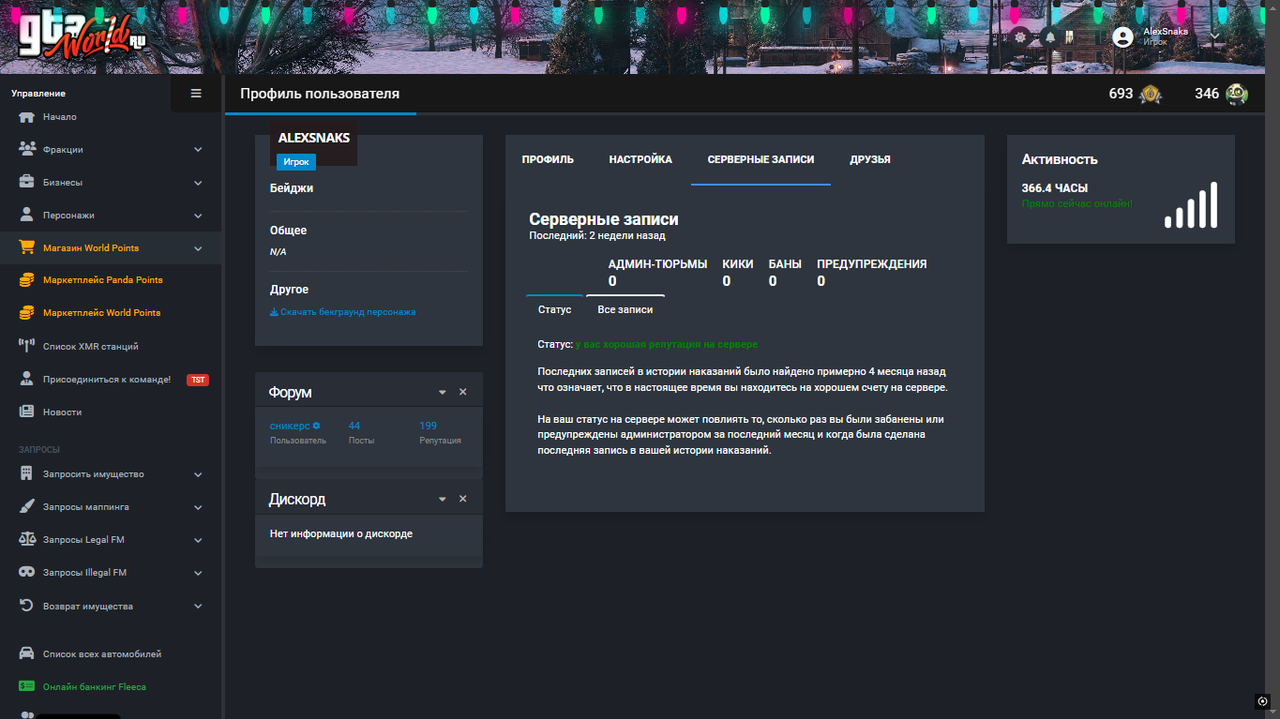Click the Запросить имущество building icon

[x=27, y=474]
